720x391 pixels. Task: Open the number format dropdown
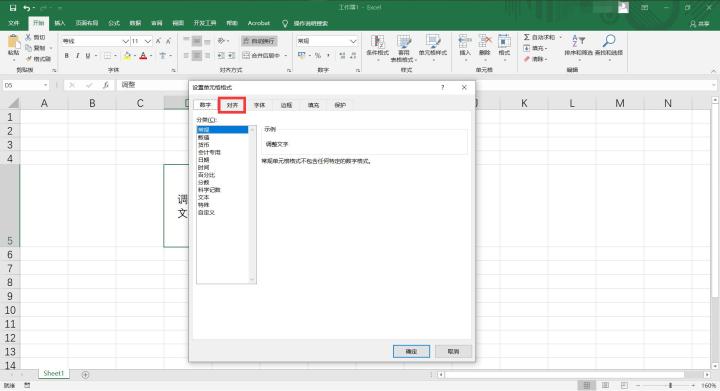(353, 41)
